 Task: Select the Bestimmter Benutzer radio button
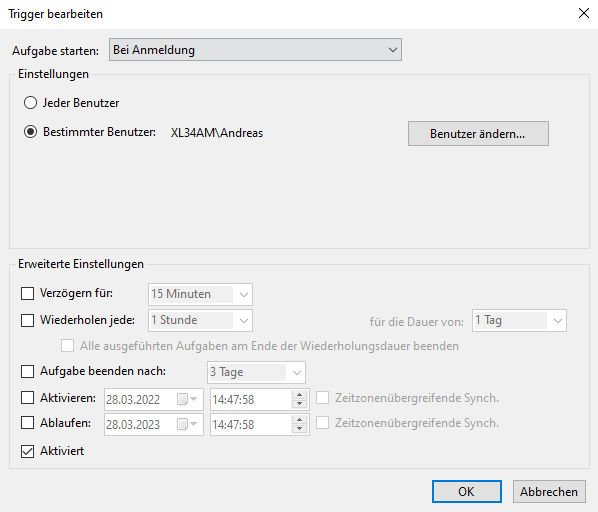coord(31,132)
